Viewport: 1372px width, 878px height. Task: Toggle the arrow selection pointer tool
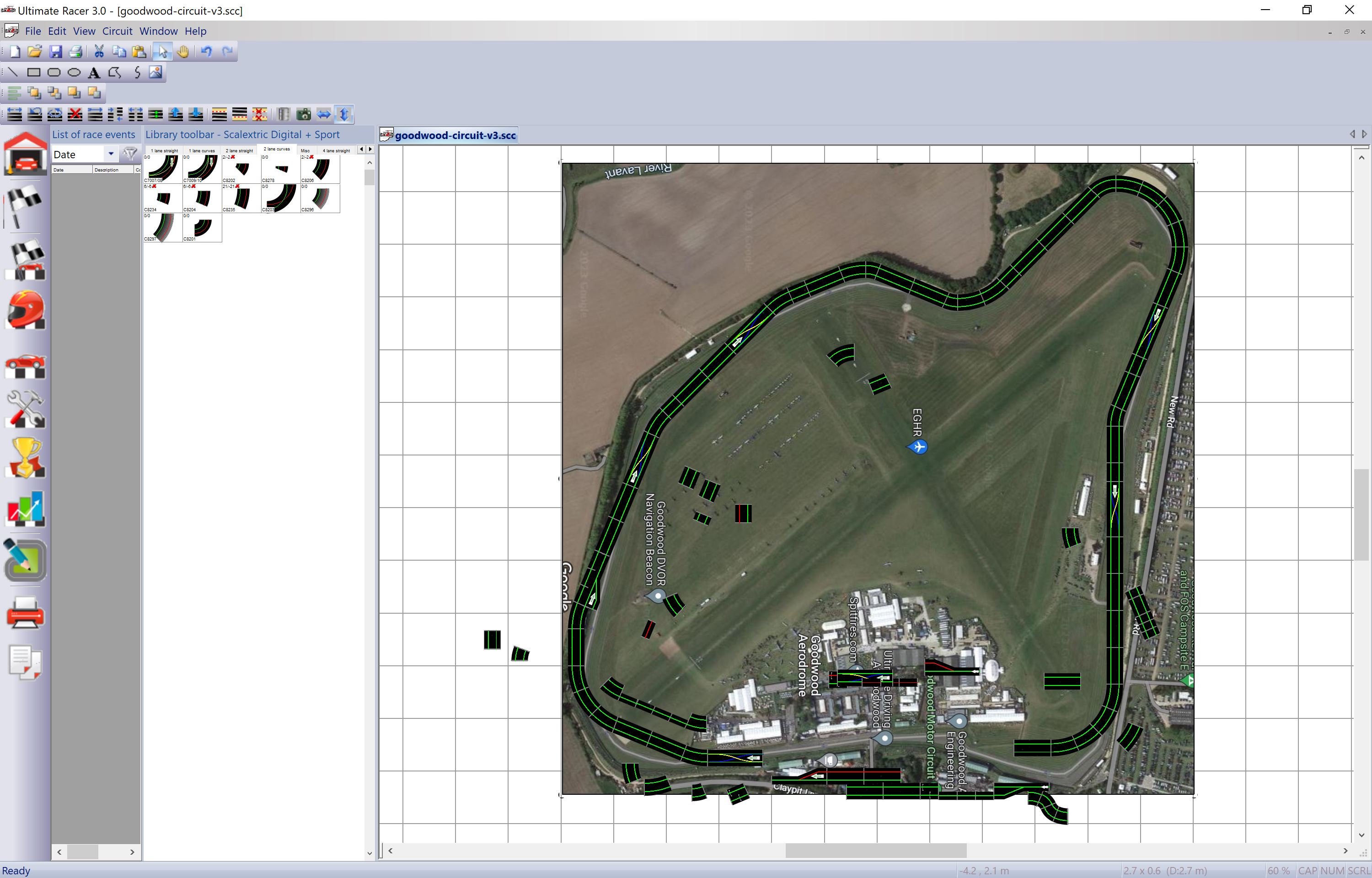click(x=162, y=52)
